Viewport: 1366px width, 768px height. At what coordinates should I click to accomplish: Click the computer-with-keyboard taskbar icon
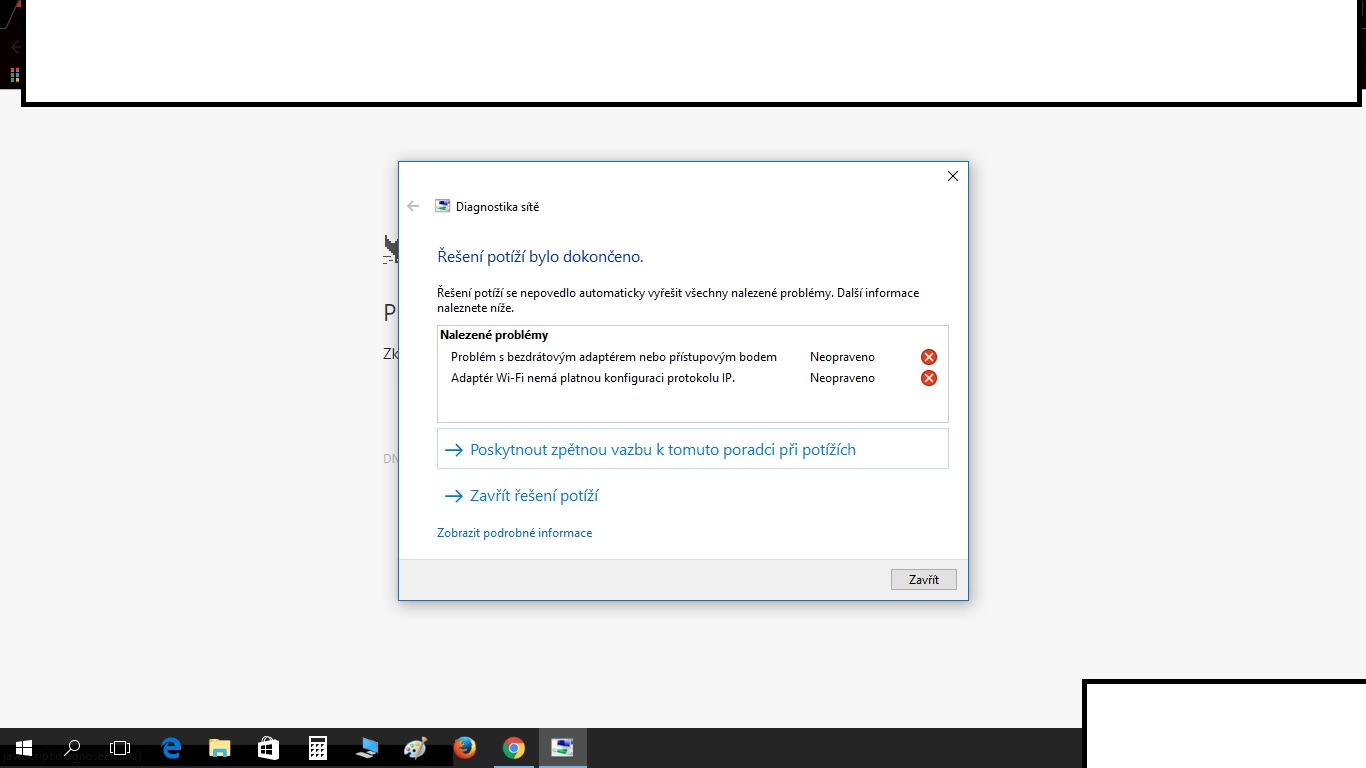366,748
